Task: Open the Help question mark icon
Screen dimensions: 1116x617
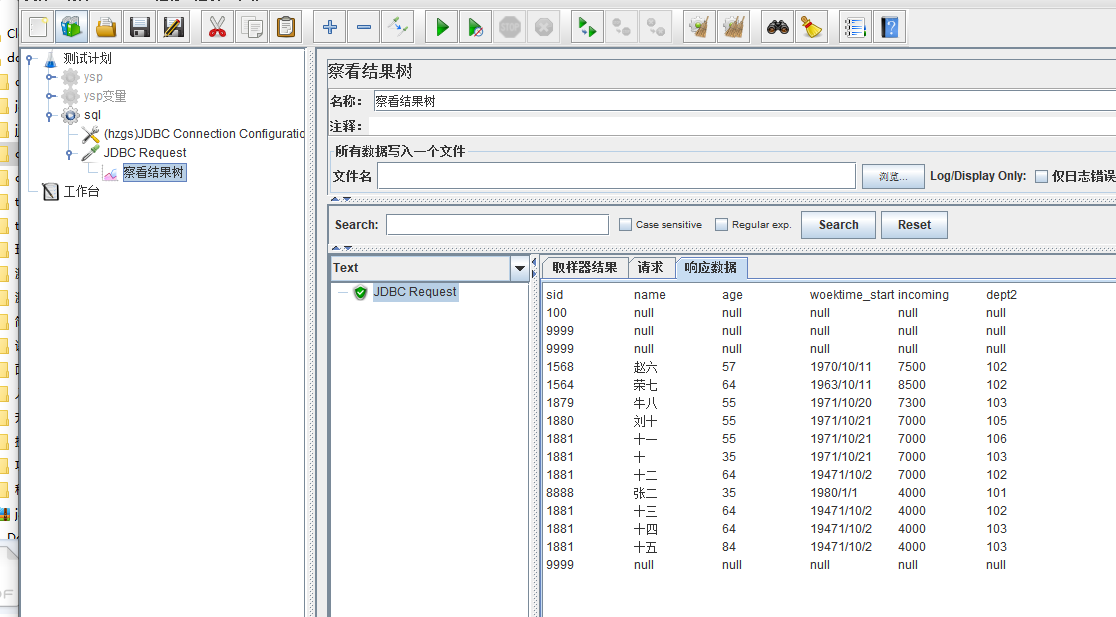Action: 888,28
